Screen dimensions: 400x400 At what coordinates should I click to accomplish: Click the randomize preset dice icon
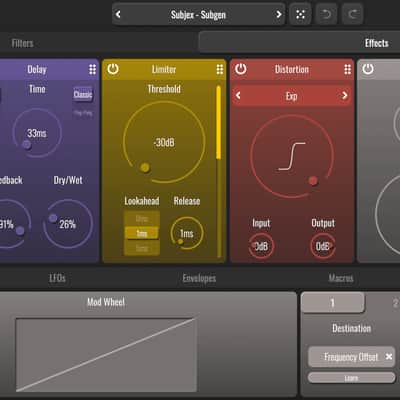300,14
